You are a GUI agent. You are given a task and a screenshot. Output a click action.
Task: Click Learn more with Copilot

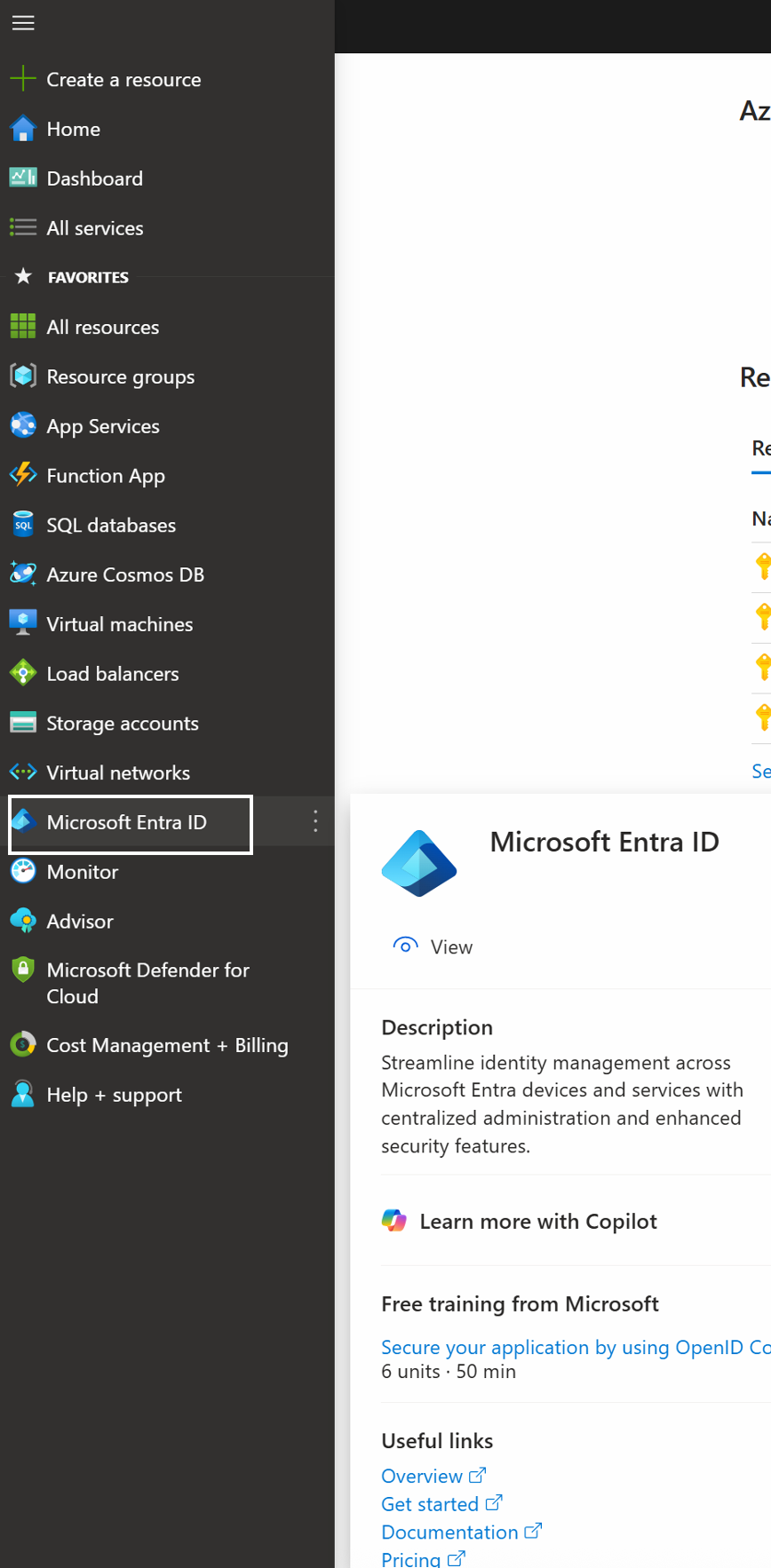pyautogui.click(x=538, y=1221)
